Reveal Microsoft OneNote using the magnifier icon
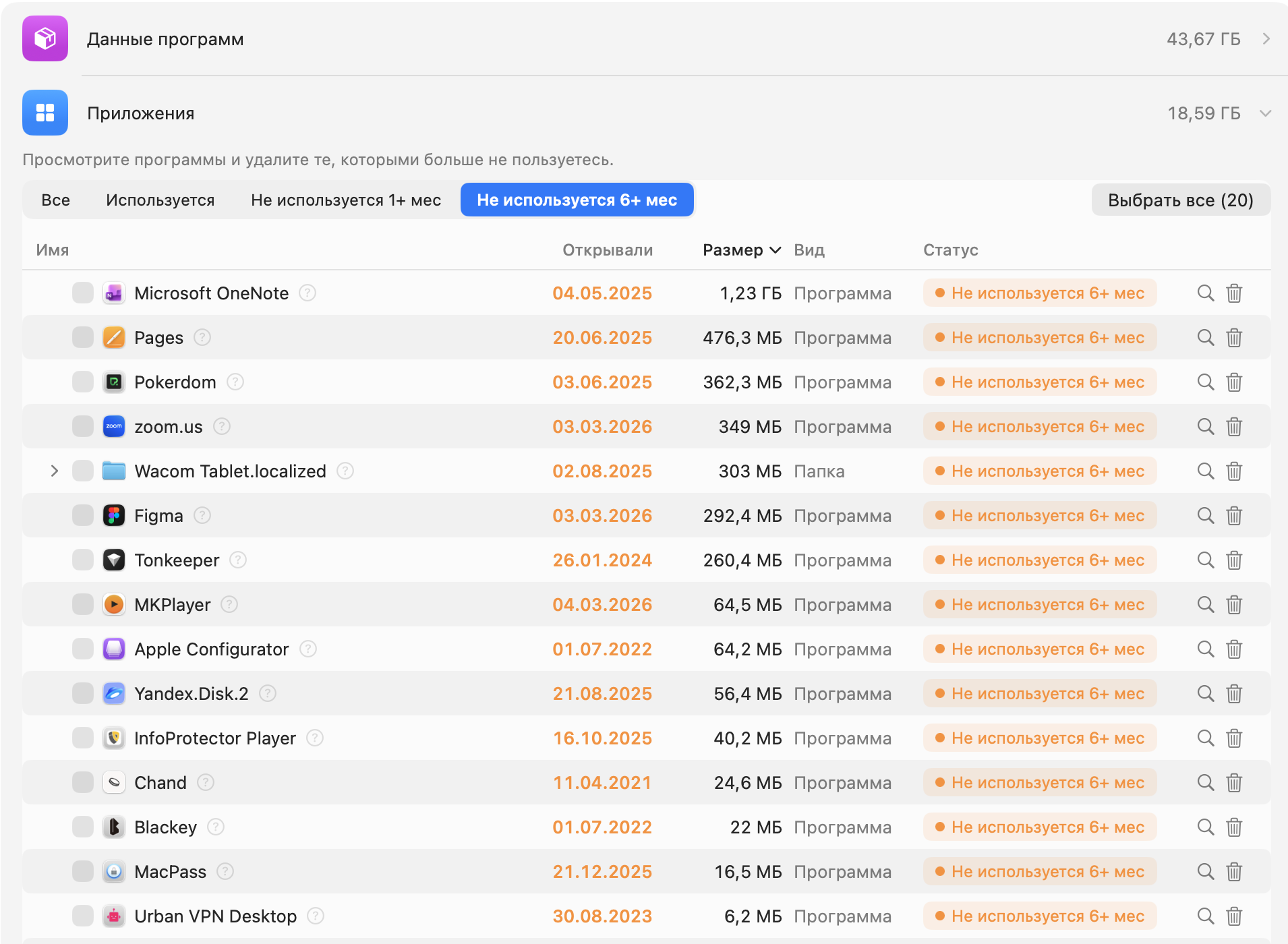 tap(1206, 293)
